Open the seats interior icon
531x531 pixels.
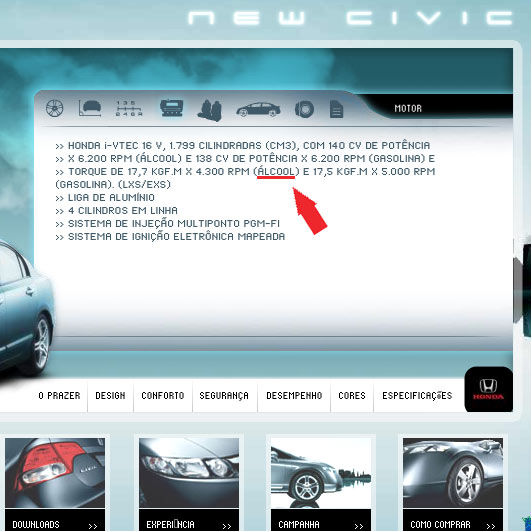210,110
